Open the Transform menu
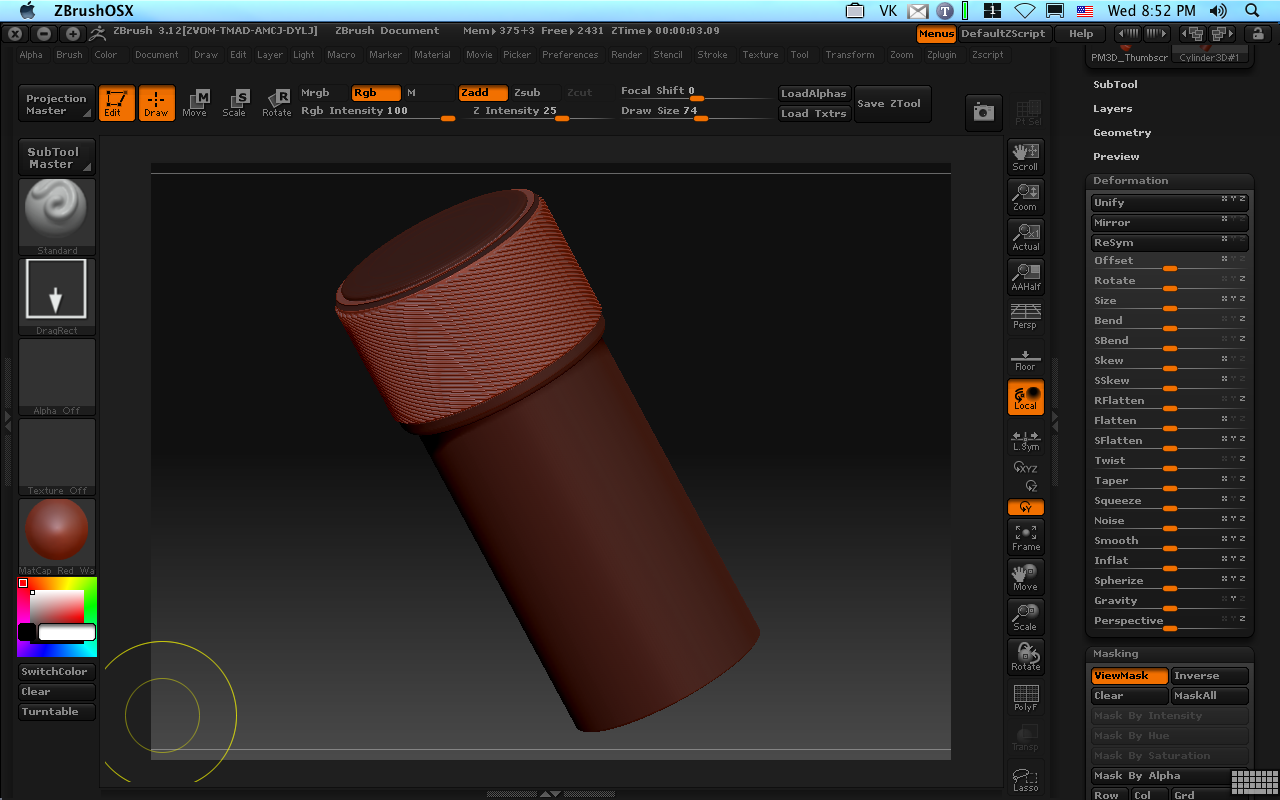The image size is (1280, 800). [x=849, y=55]
